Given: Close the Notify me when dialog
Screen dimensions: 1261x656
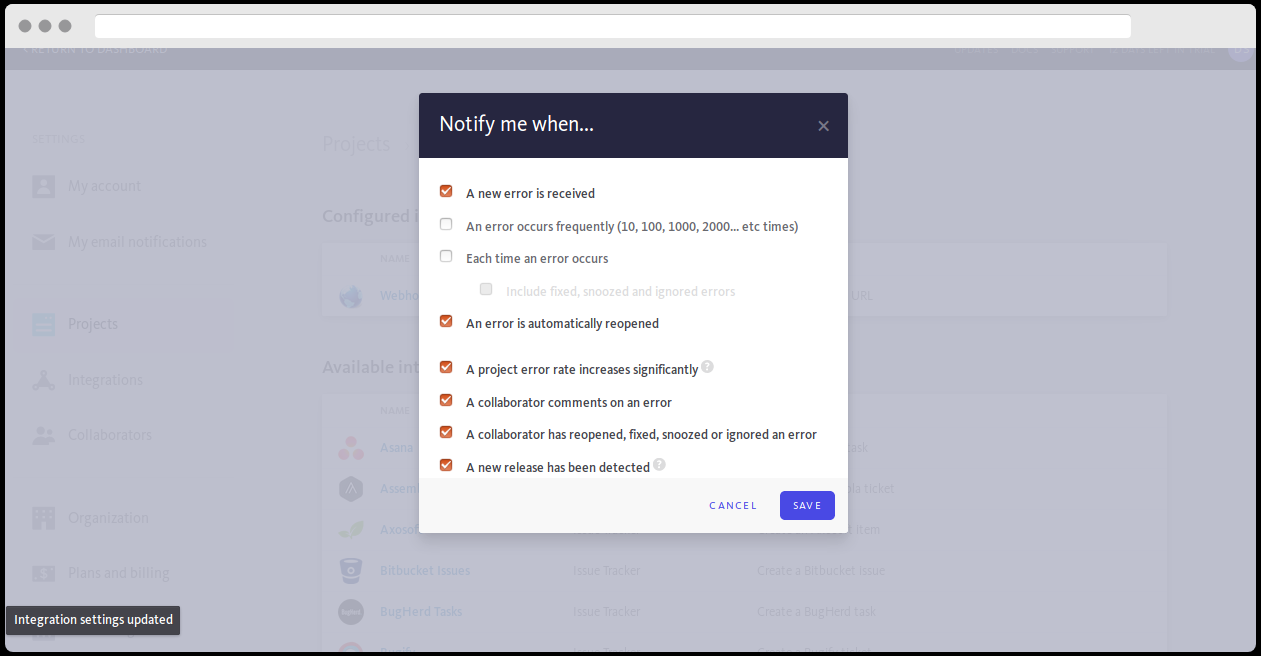Looking at the screenshot, I should click(x=823, y=126).
